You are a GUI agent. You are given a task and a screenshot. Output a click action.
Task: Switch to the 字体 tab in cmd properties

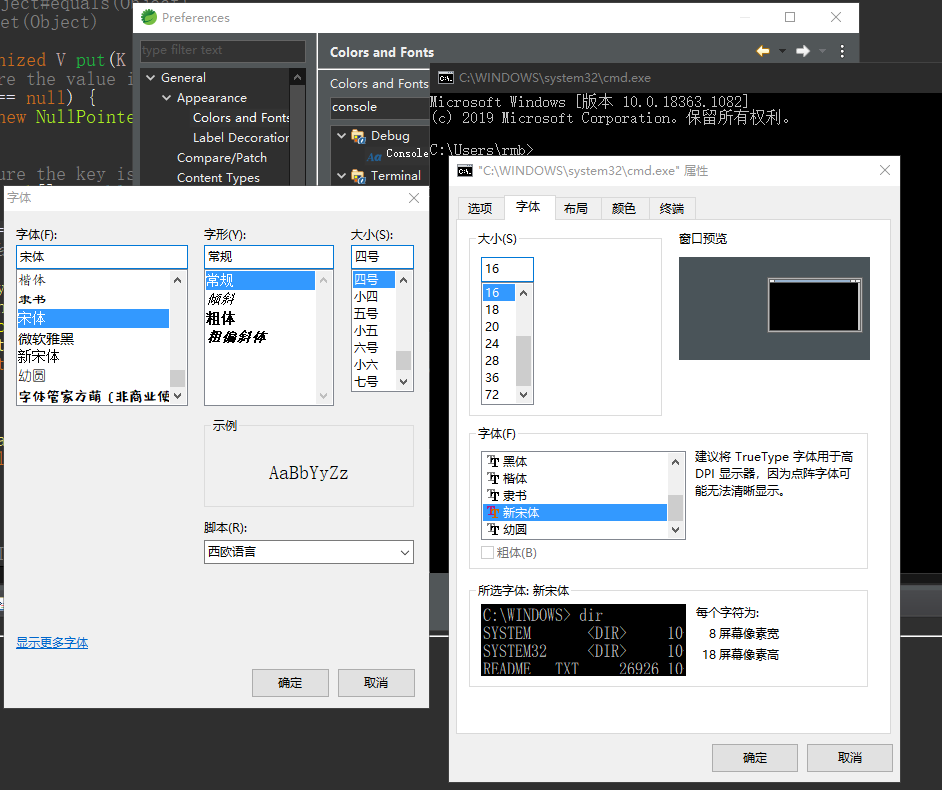[528, 207]
